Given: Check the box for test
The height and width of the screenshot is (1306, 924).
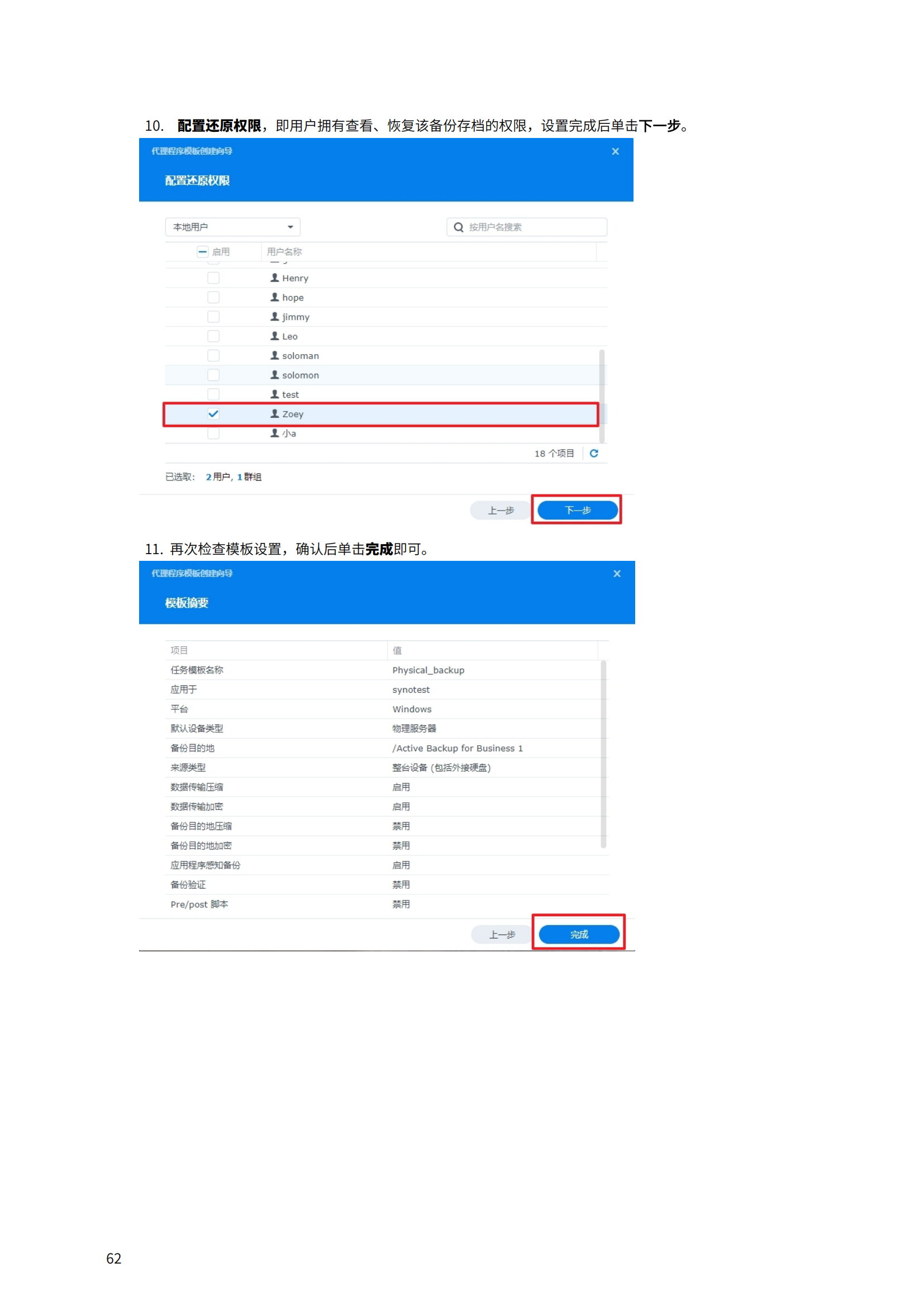Looking at the screenshot, I should point(213,394).
